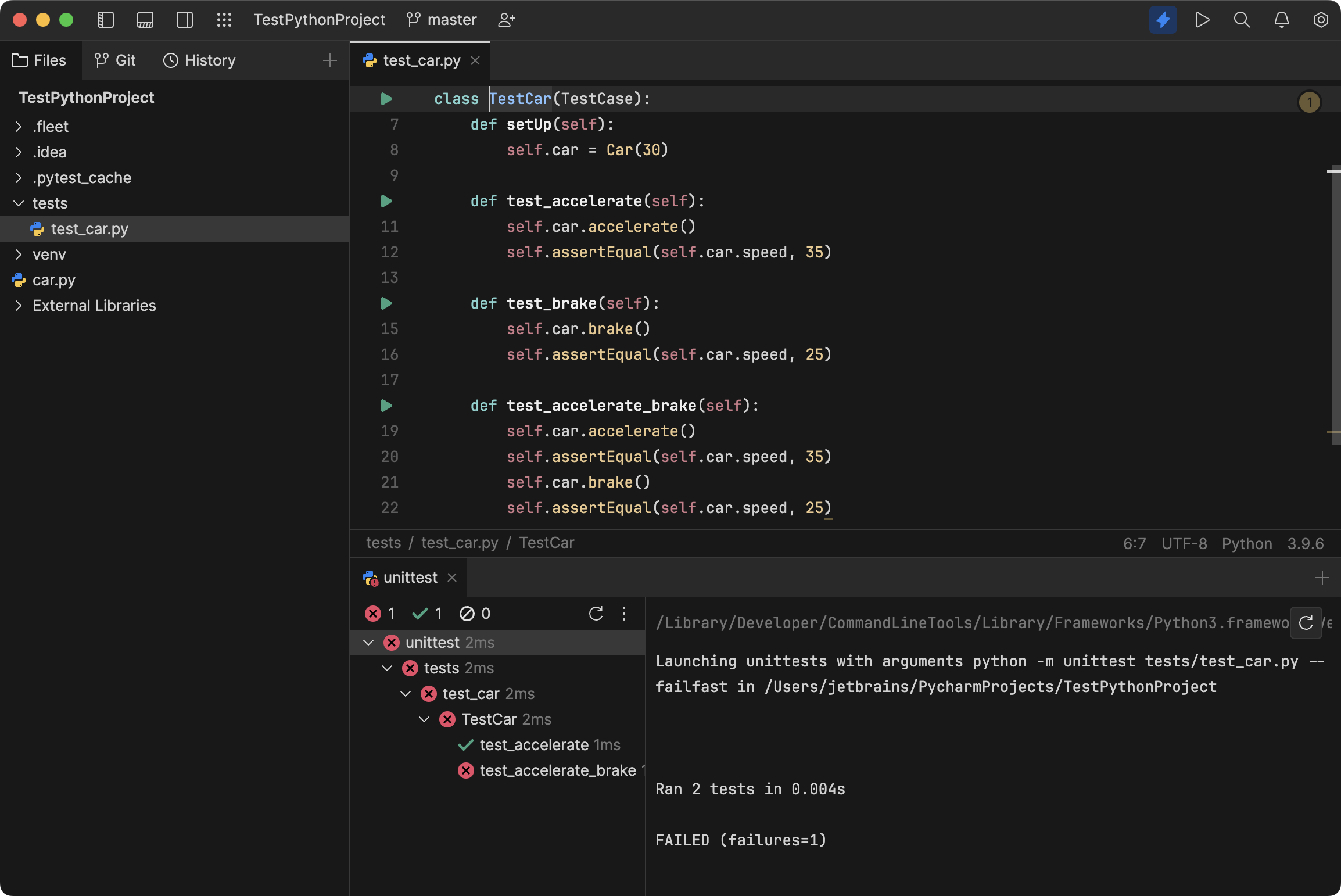Open the notifications bell
The height and width of the screenshot is (896, 1341).
point(1281,19)
